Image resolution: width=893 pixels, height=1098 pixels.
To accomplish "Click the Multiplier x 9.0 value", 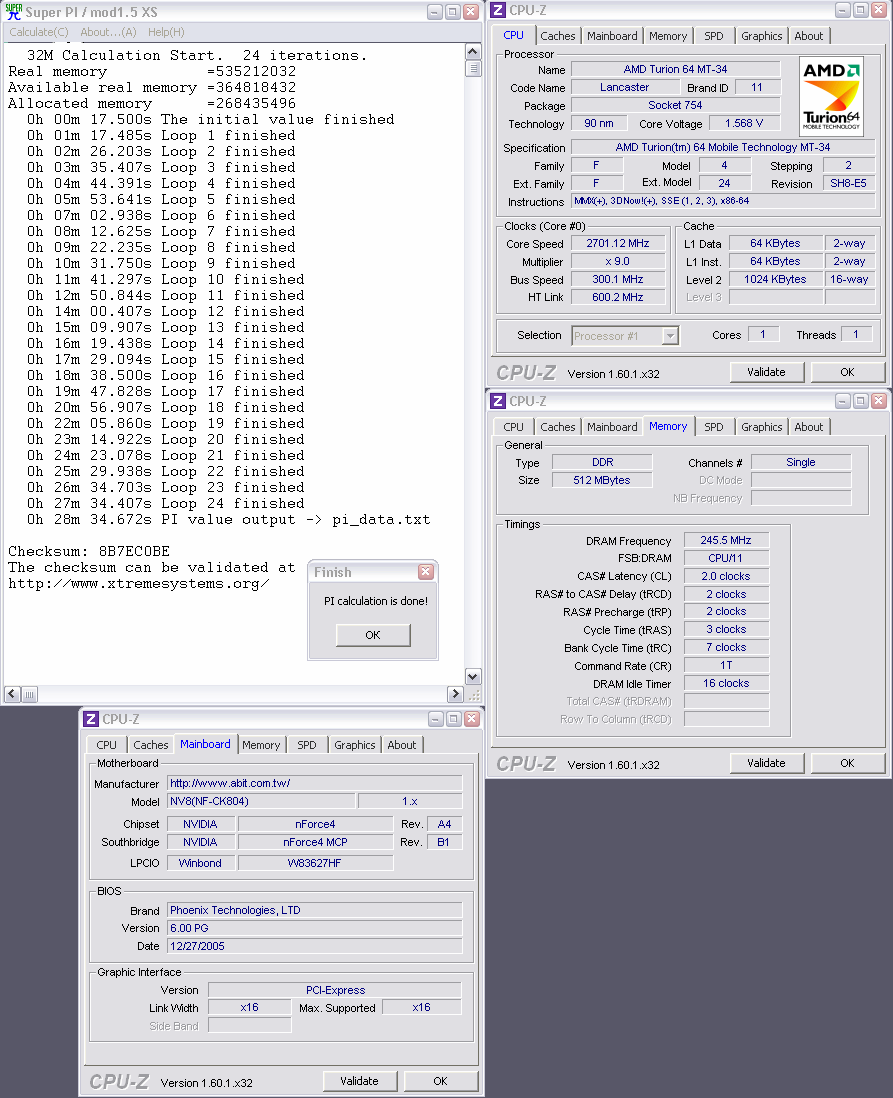I will 618,261.
